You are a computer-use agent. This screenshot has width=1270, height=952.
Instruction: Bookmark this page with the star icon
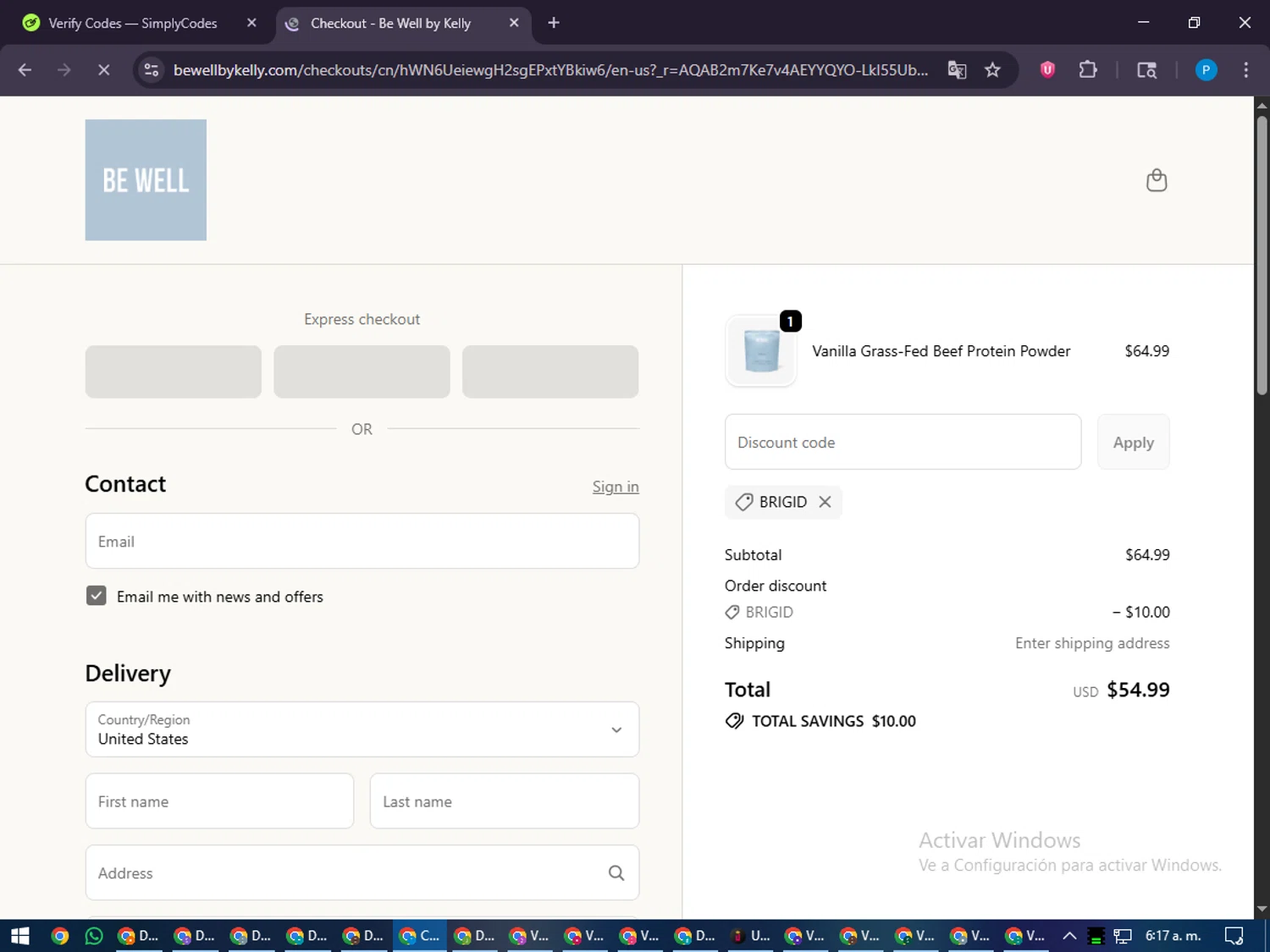pos(992,70)
